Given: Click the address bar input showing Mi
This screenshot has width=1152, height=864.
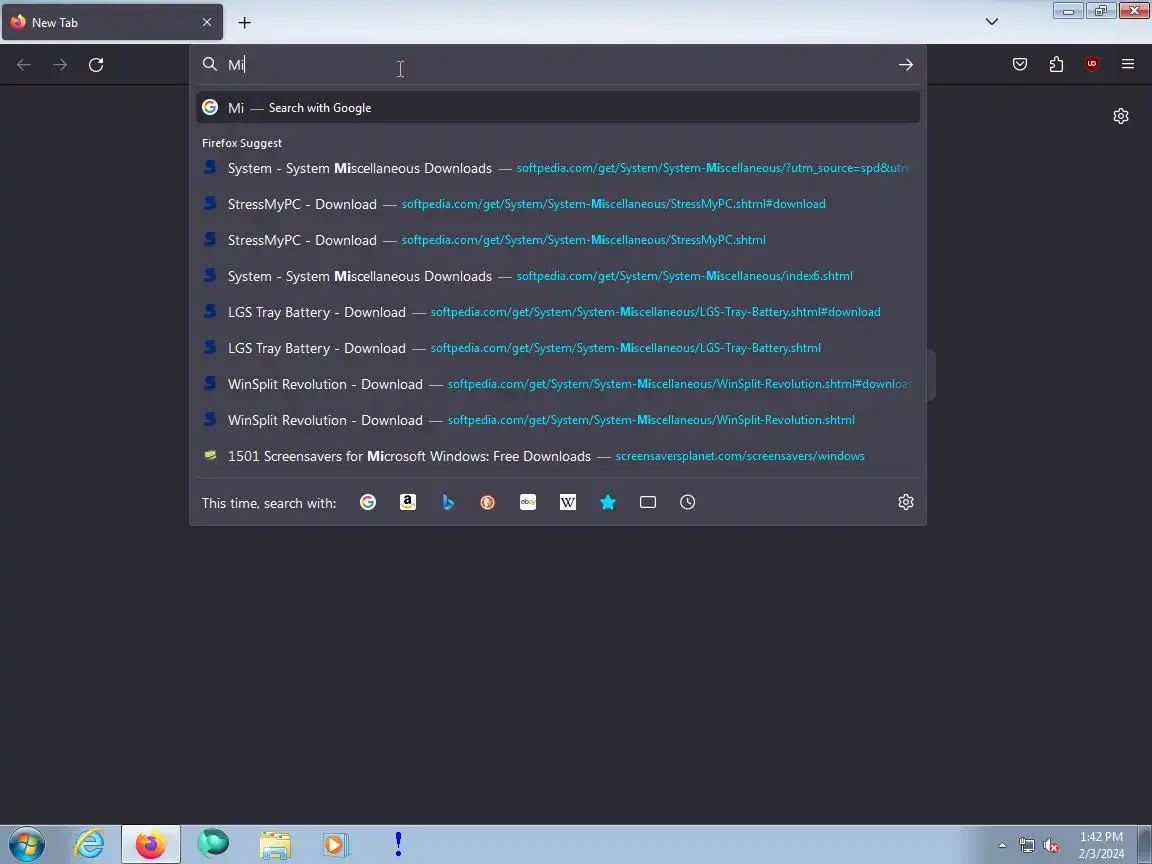Looking at the screenshot, I should [558, 65].
